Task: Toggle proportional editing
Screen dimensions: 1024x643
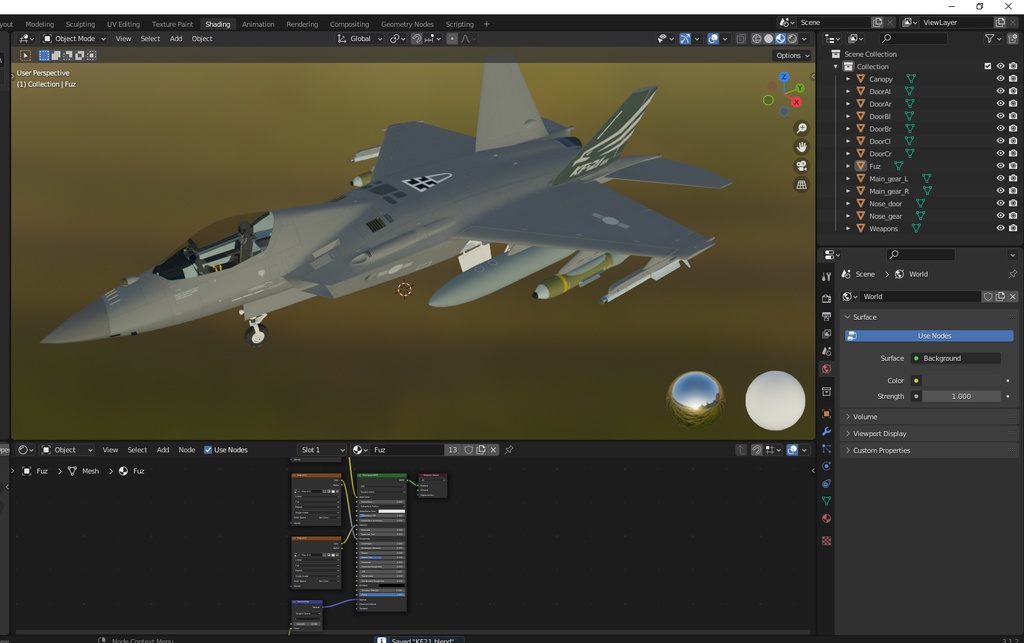Action: click(451, 39)
